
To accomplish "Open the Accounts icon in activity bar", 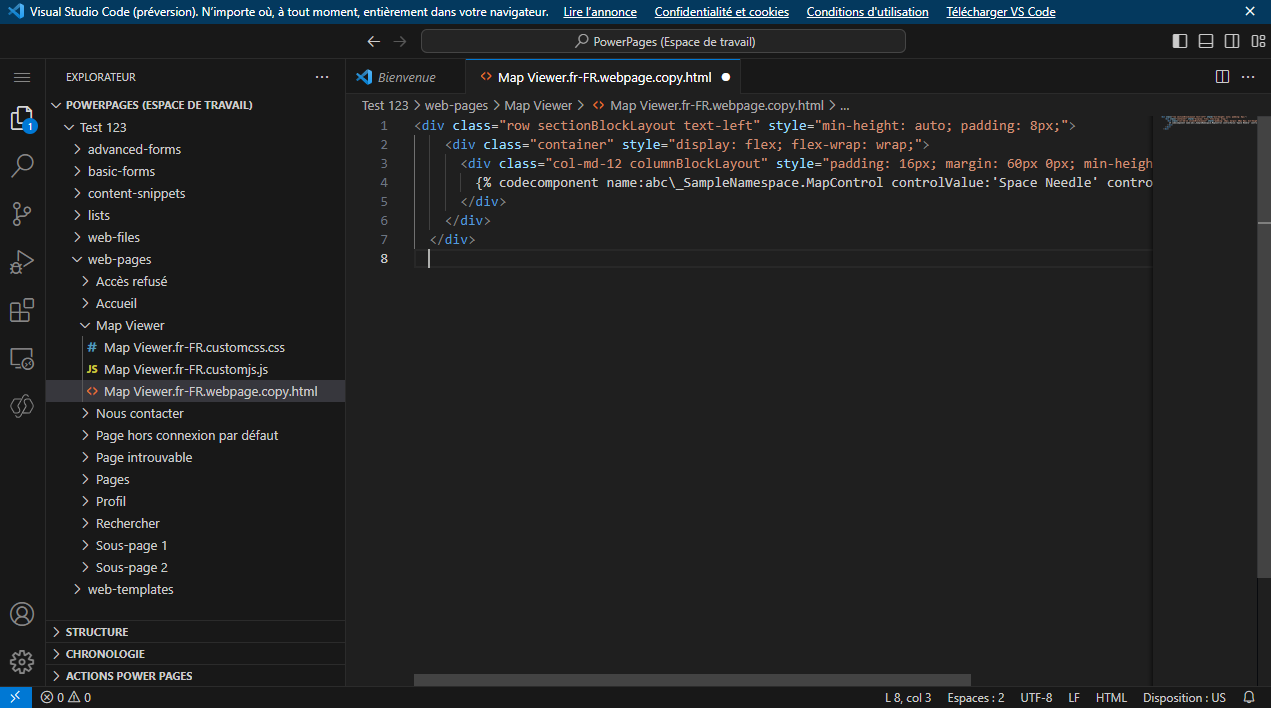I will click(22, 613).
